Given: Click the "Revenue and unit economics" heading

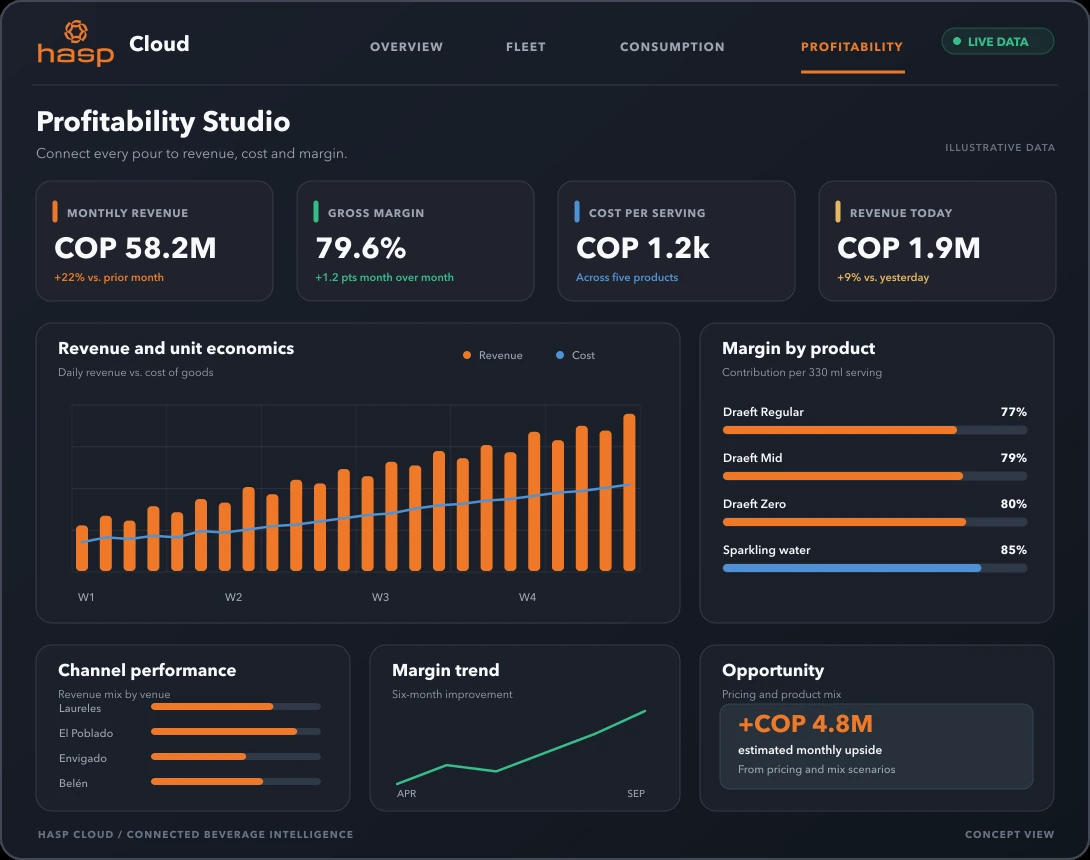Looking at the screenshot, I should (x=176, y=348).
